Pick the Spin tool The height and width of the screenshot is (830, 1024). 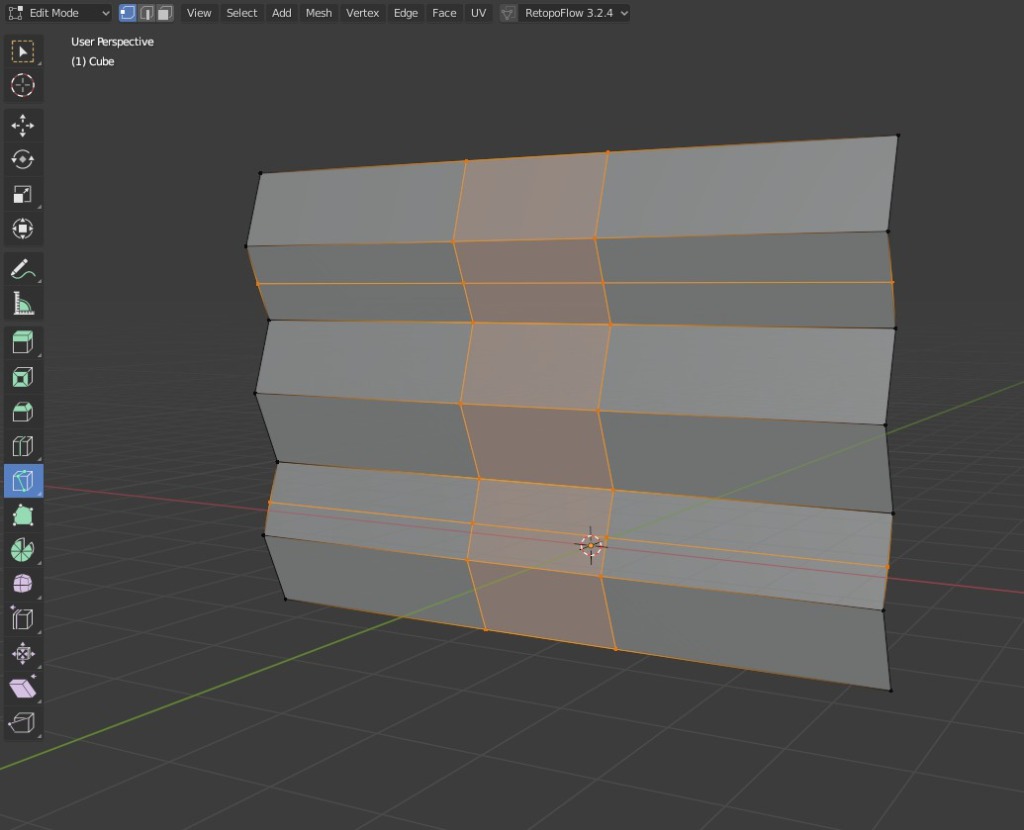(22, 549)
